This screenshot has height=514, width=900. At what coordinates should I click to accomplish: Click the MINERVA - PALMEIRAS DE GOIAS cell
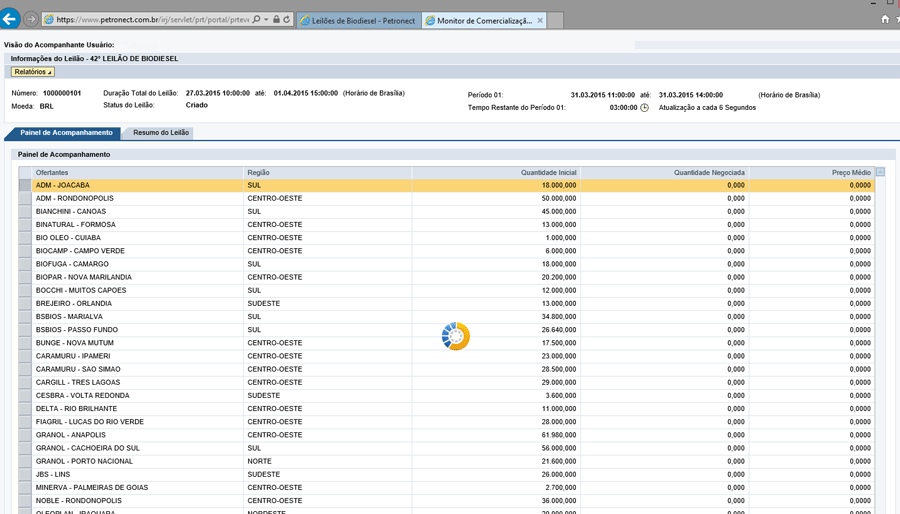coord(138,488)
